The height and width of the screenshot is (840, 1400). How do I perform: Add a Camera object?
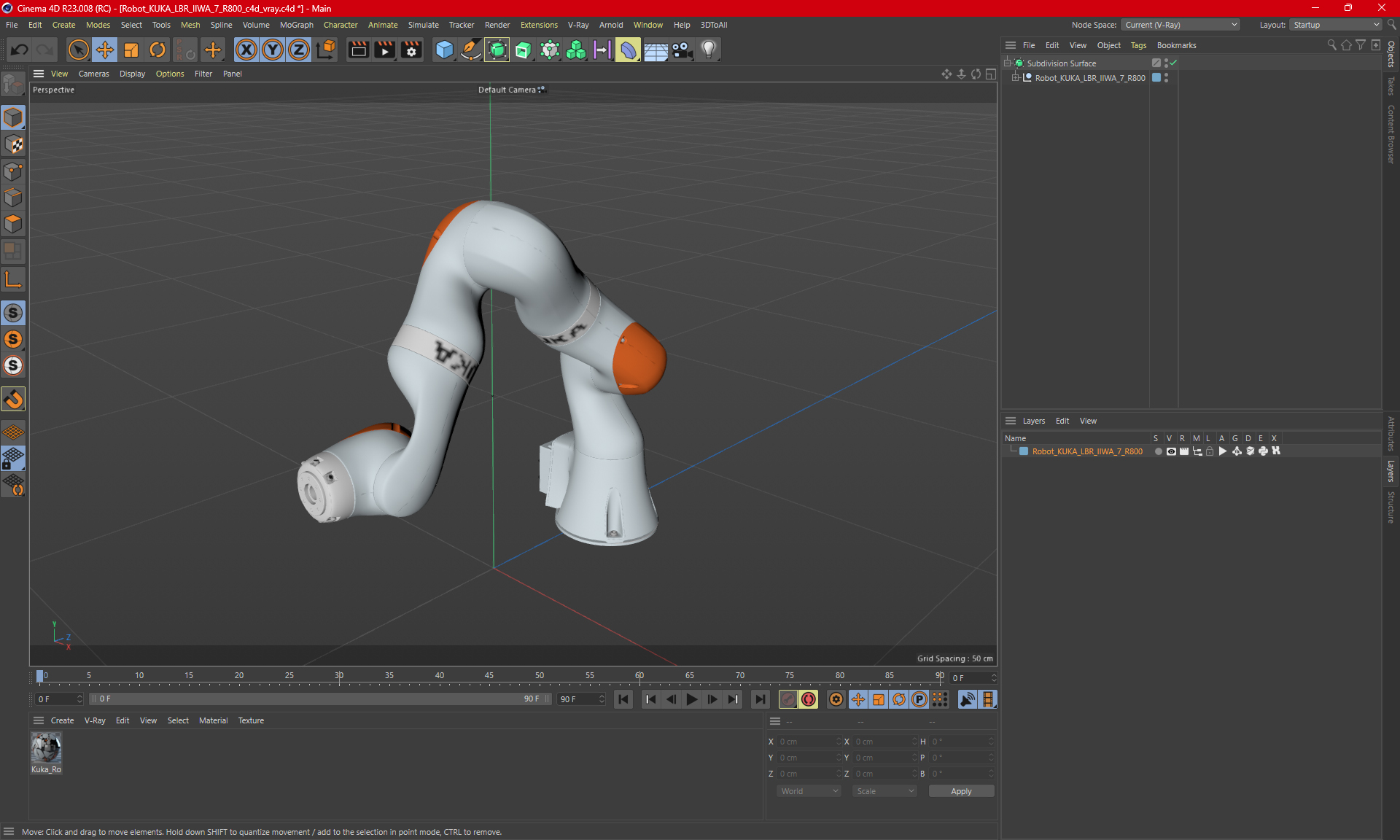point(682,50)
